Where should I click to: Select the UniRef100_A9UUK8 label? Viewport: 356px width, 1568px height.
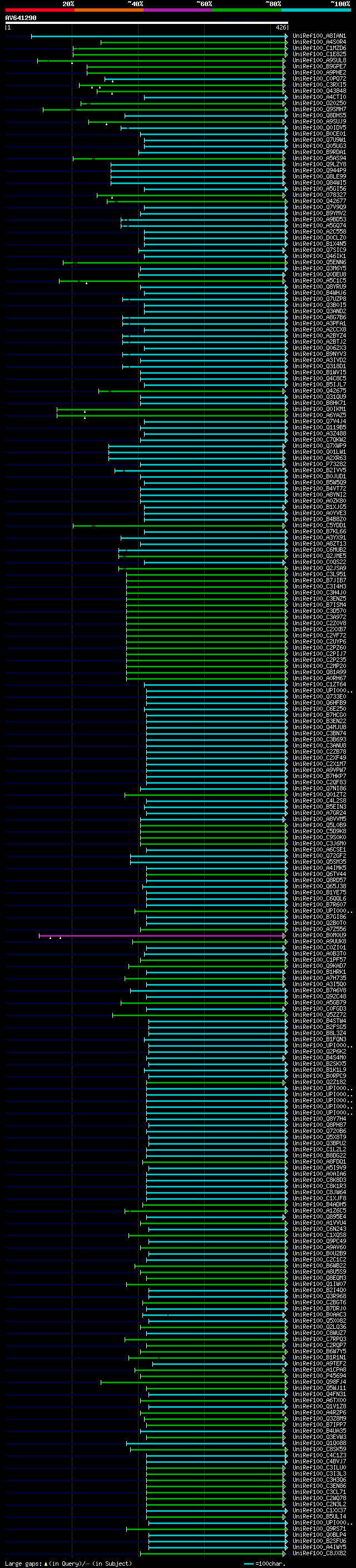[x=319, y=941]
